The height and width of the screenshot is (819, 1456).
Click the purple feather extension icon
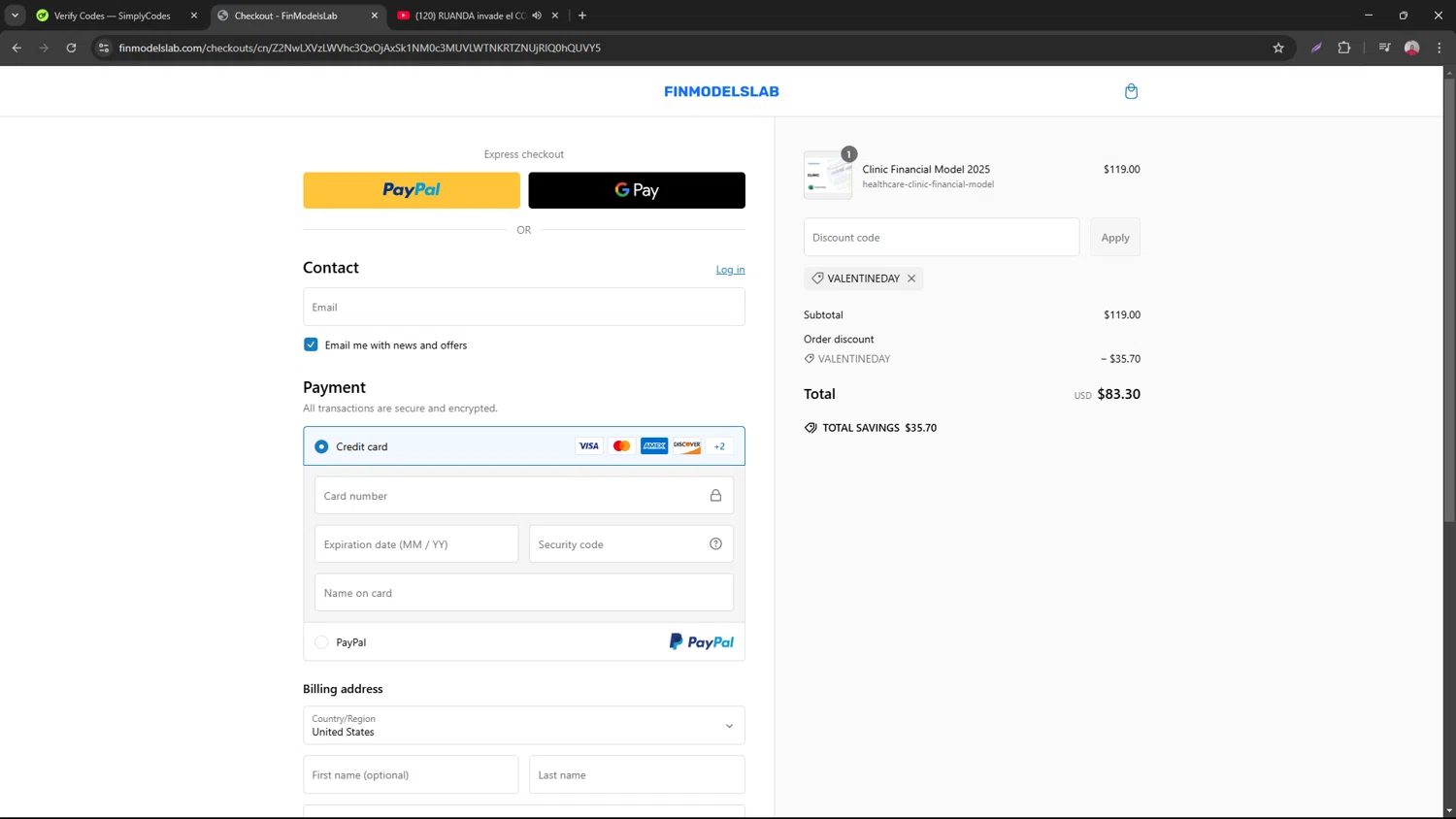point(1317,48)
